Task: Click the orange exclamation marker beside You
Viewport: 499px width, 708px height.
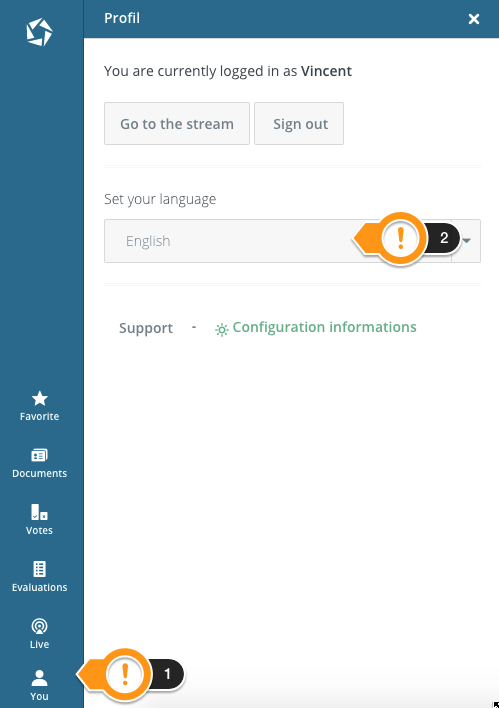Action: (125, 674)
